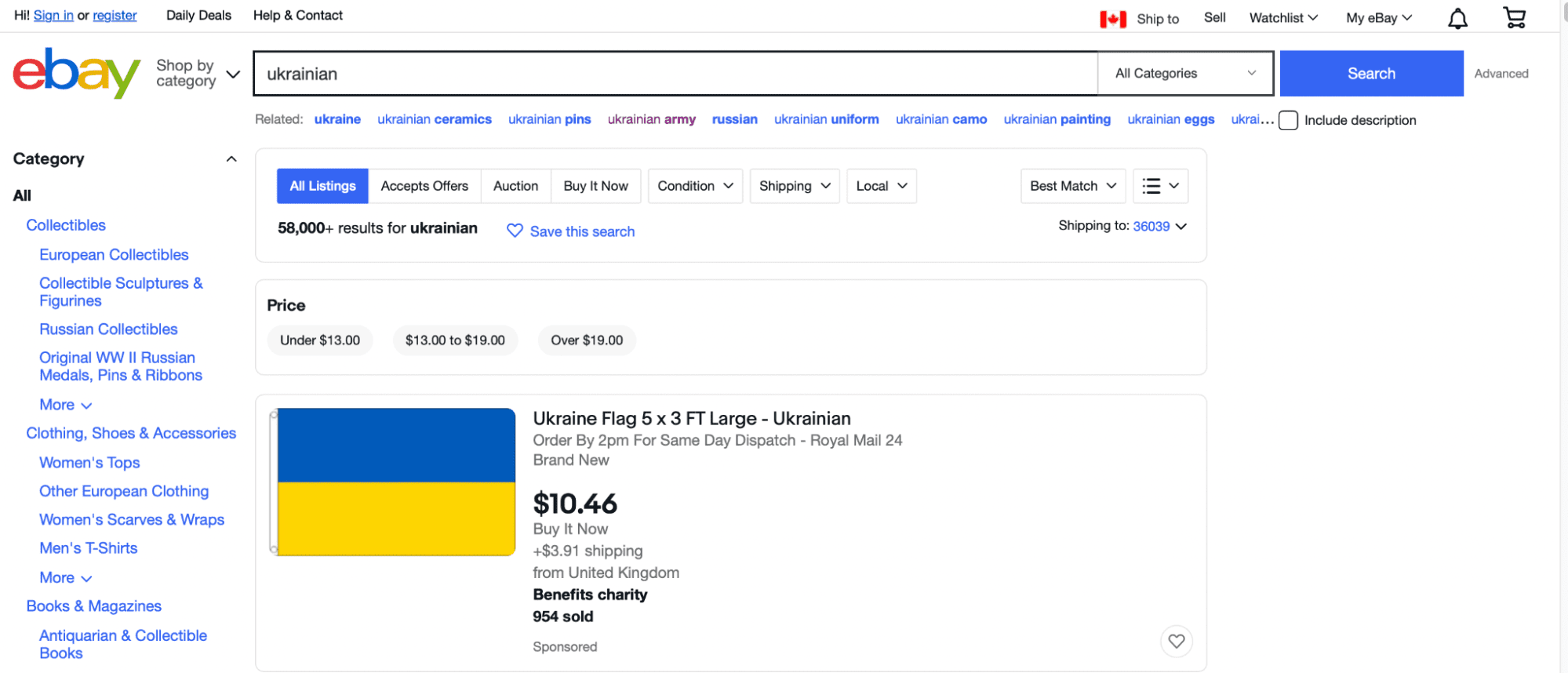1568x673 pixels.
Task: Select the Accepts Offers tab
Action: tap(424, 186)
